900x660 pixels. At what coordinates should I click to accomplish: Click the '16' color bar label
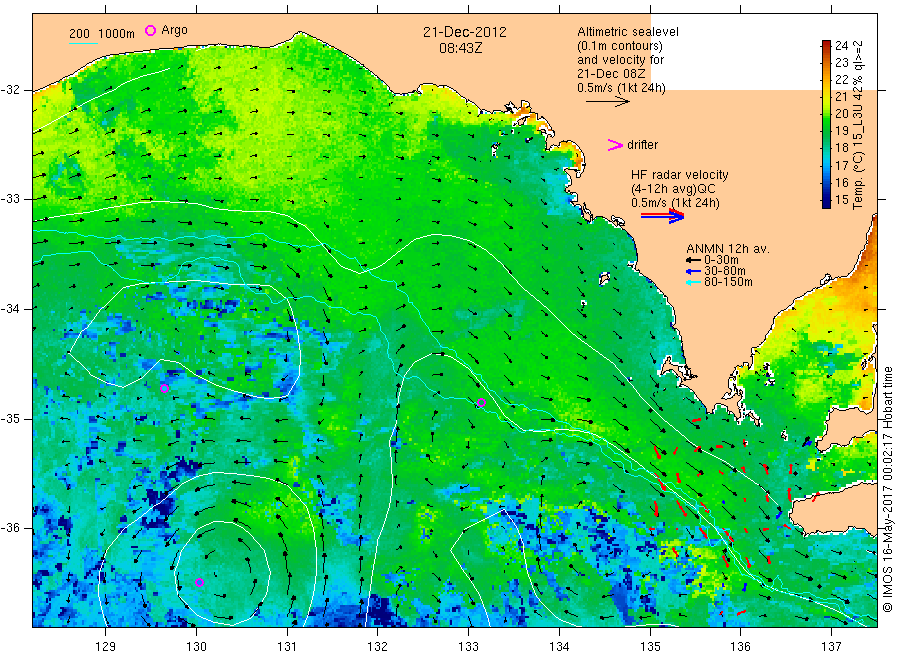point(841,183)
